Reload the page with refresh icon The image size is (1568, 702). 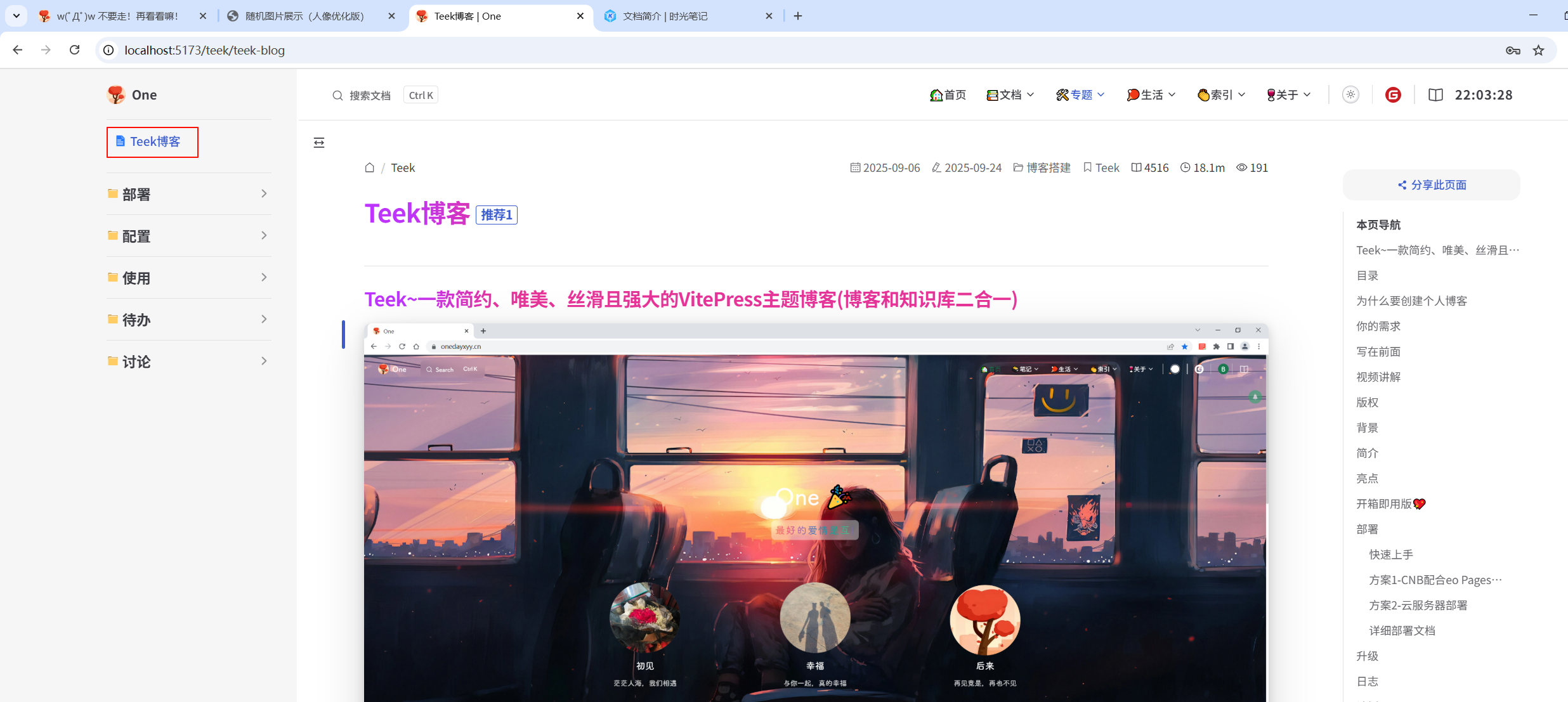click(75, 50)
